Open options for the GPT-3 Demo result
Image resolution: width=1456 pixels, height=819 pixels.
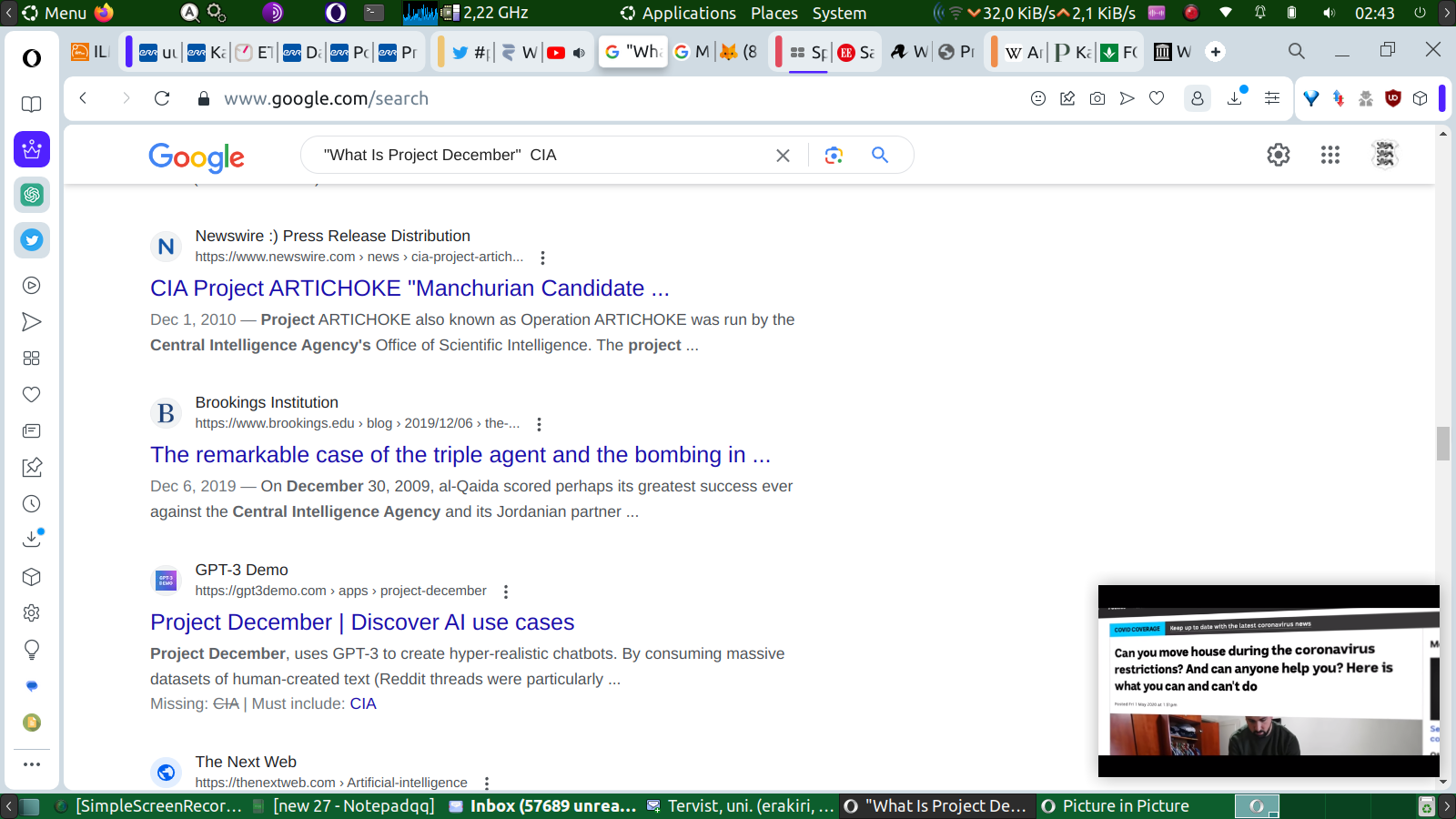click(x=506, y=591)
